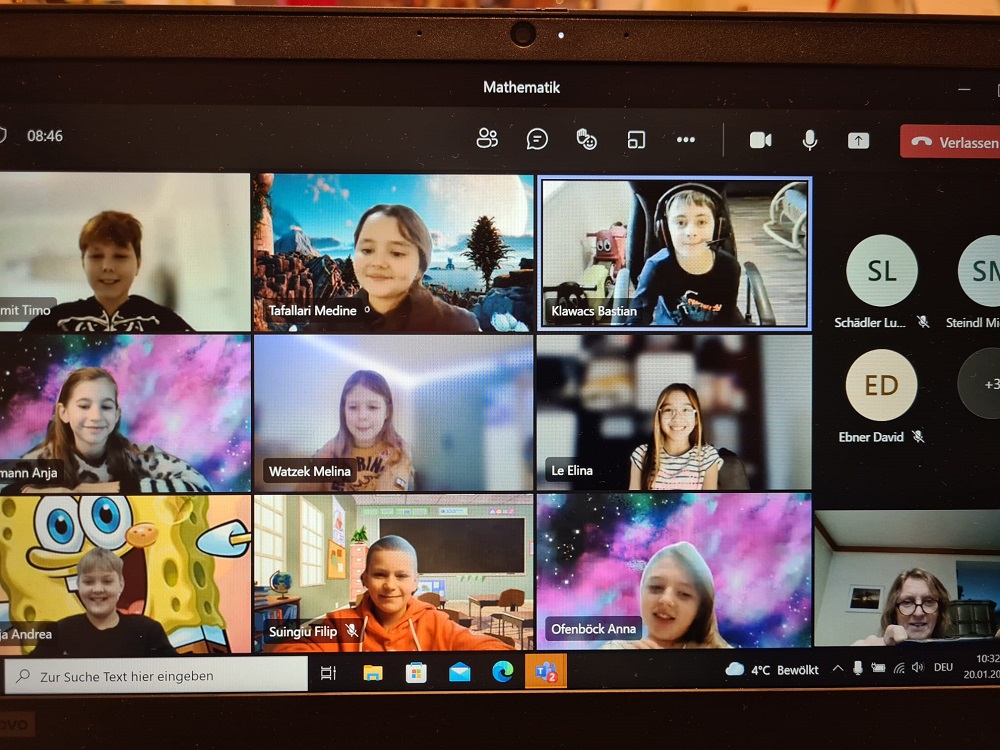Launch Microsoft Edge from the taskbar
Image resolution: width=1000 pixels, height=750 pixels.
click(x=502, y=672)
